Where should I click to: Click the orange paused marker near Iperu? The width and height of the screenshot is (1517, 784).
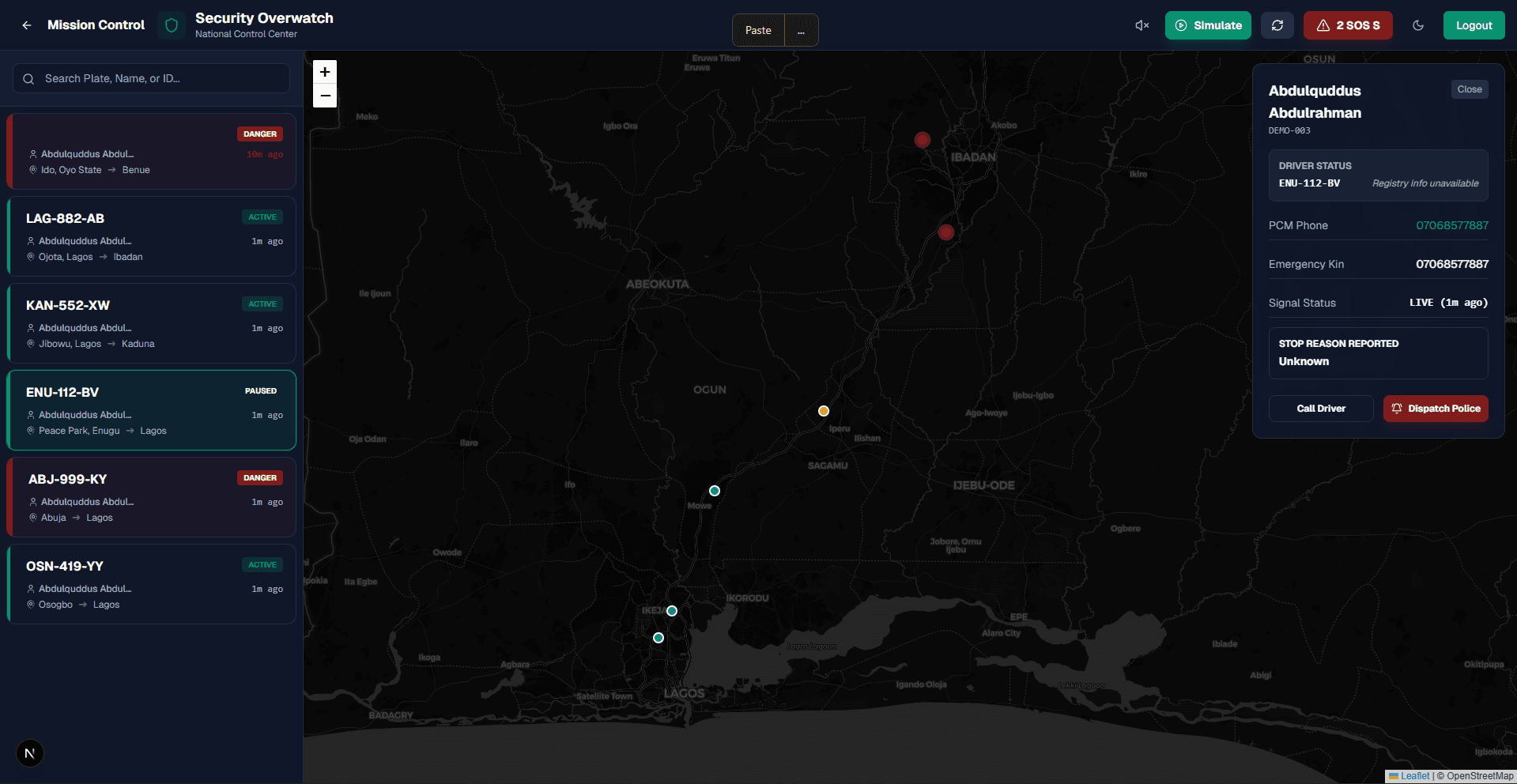pos(824,411)
